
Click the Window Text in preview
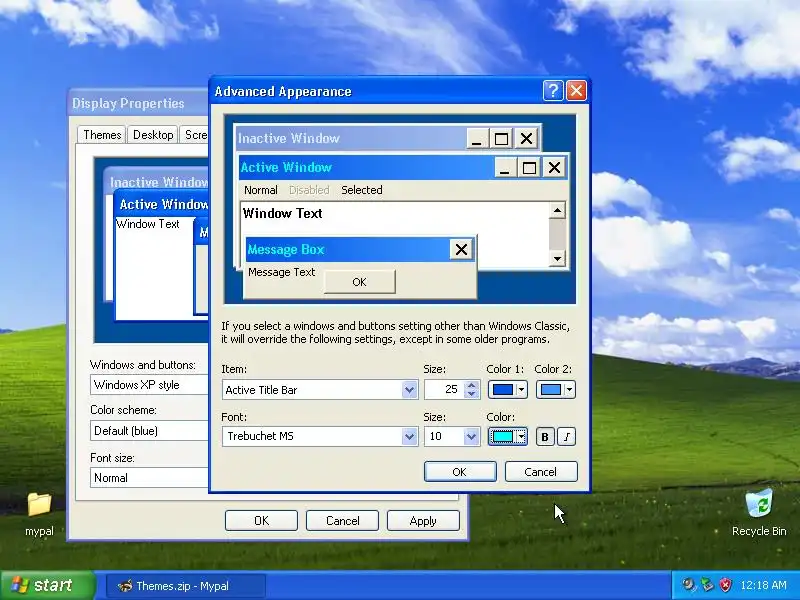point(282,213)
